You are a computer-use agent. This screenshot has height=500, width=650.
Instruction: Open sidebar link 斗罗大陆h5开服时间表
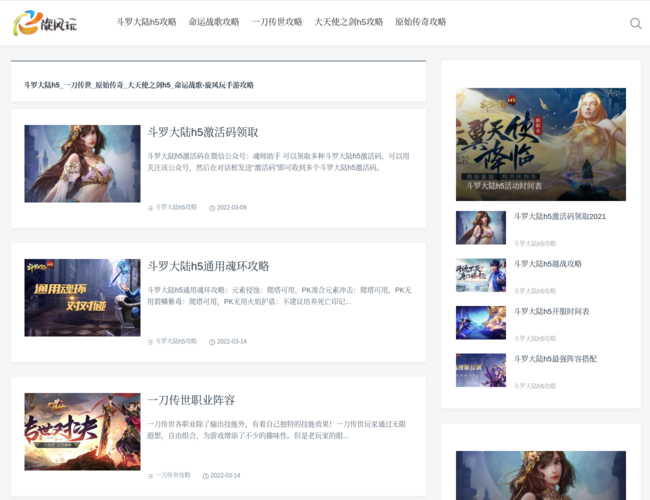click(x=551, y=311)
